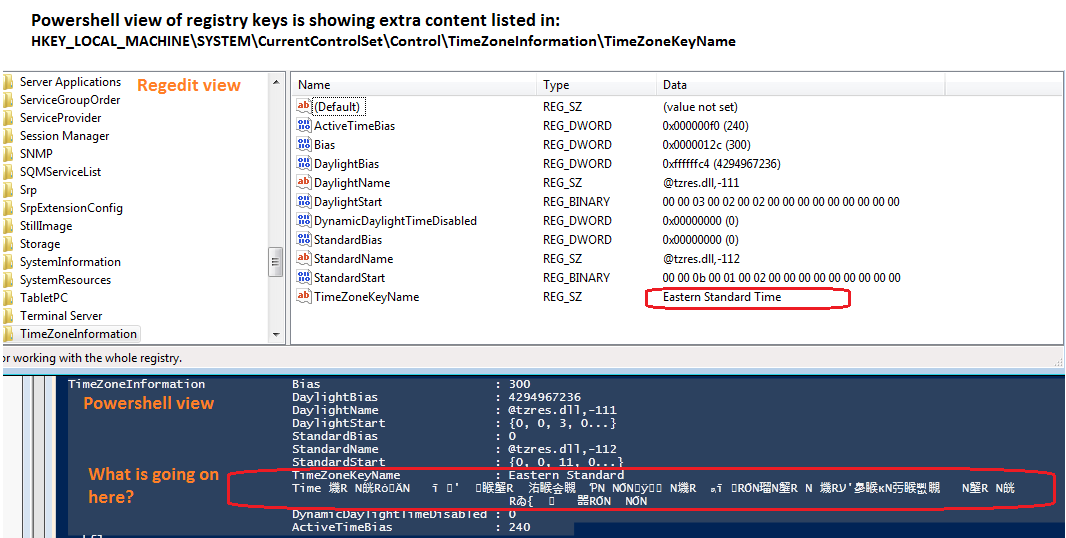Screen dimensions: 1066x538
Task: Click the '@tzres.dll,-111' data cell in regedit
Action: [x=701, y=183]
